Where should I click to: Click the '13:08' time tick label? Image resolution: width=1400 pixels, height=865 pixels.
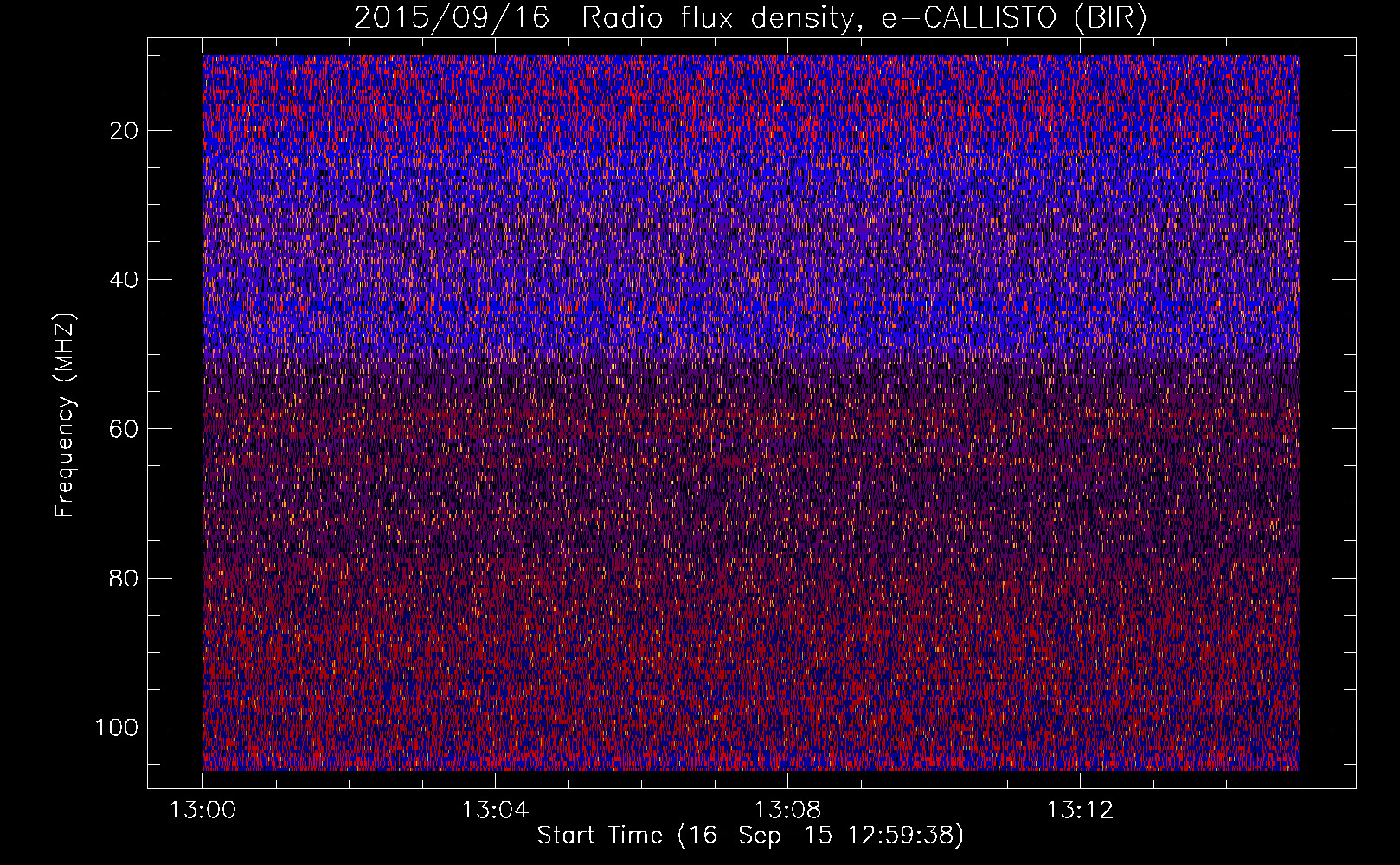[x=787, y=811]
